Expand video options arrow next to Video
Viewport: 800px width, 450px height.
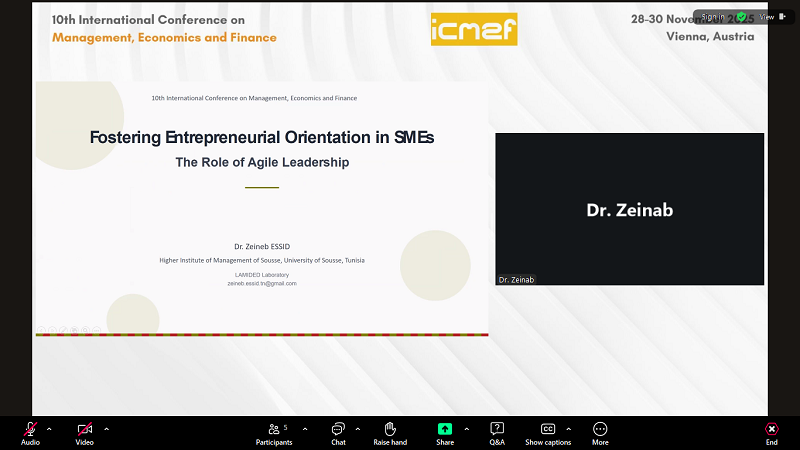107,428
